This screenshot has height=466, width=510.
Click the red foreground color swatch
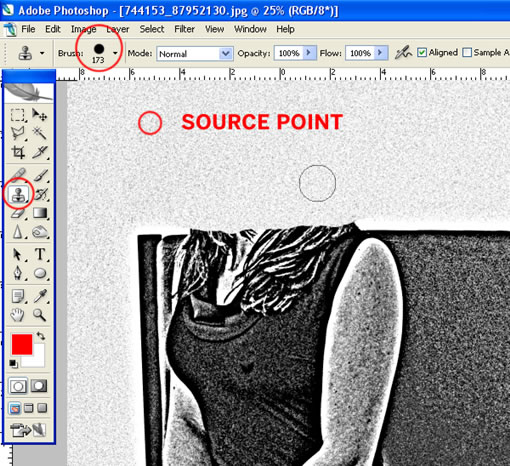[x=22, y=345]
